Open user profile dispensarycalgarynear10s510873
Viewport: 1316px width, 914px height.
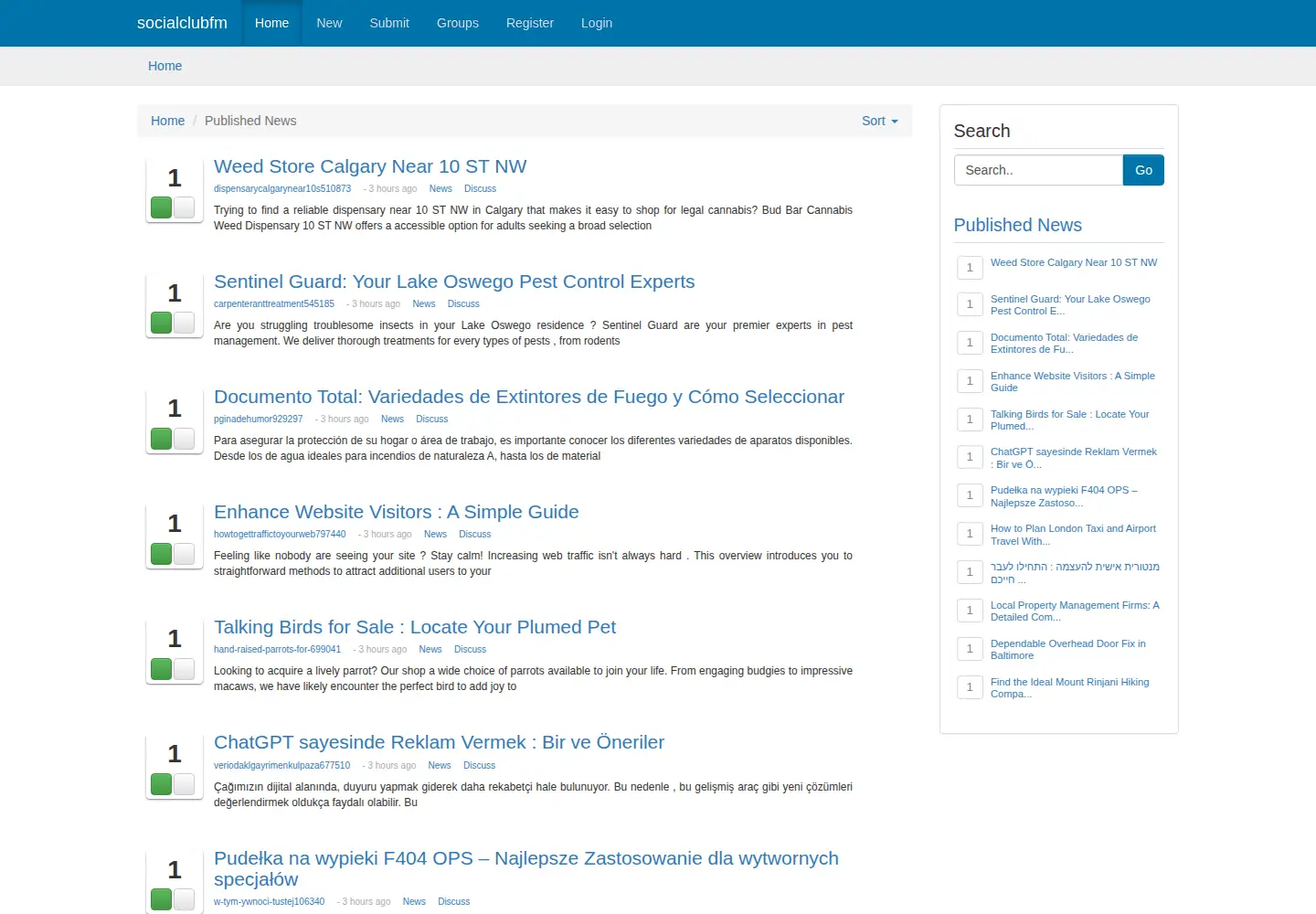coord(282,188)
